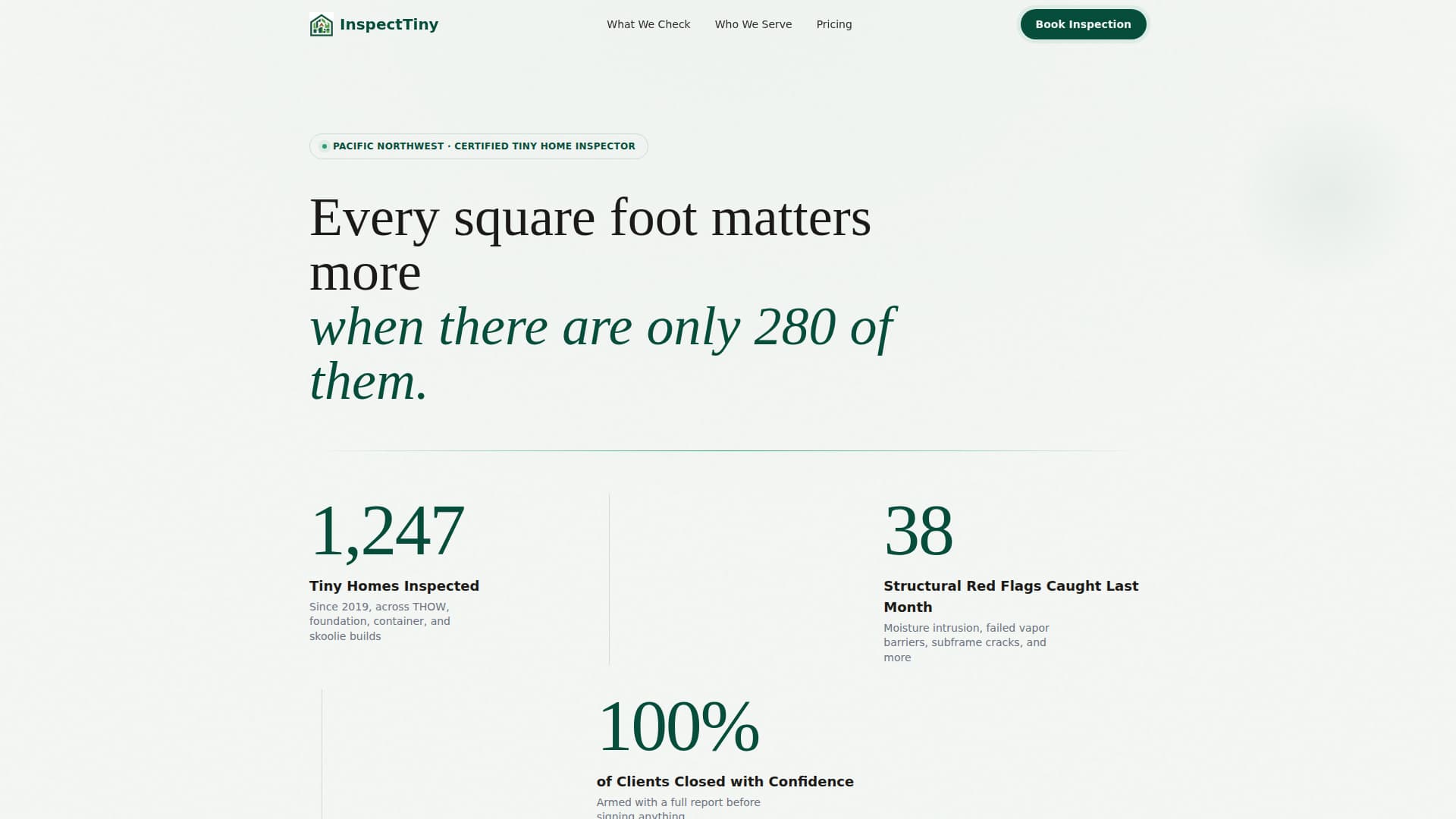The image size is (1456, 819).
Task: Select the Armed with a full report text
Action: coord(678,805)
